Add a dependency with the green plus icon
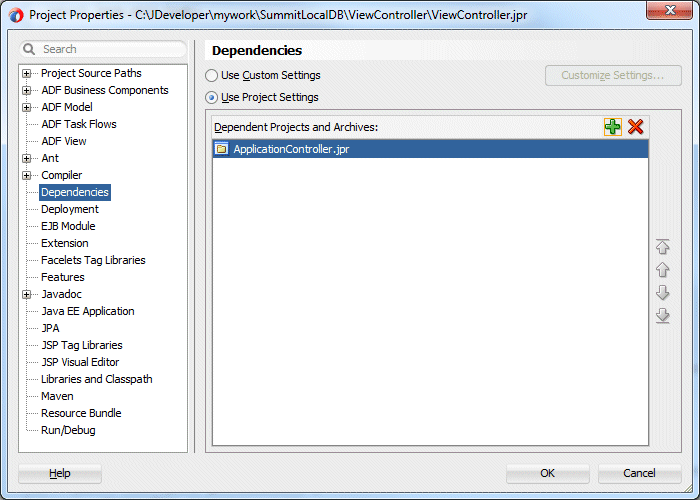The width and height of the screenshot is (700, 500). [612, 127]
